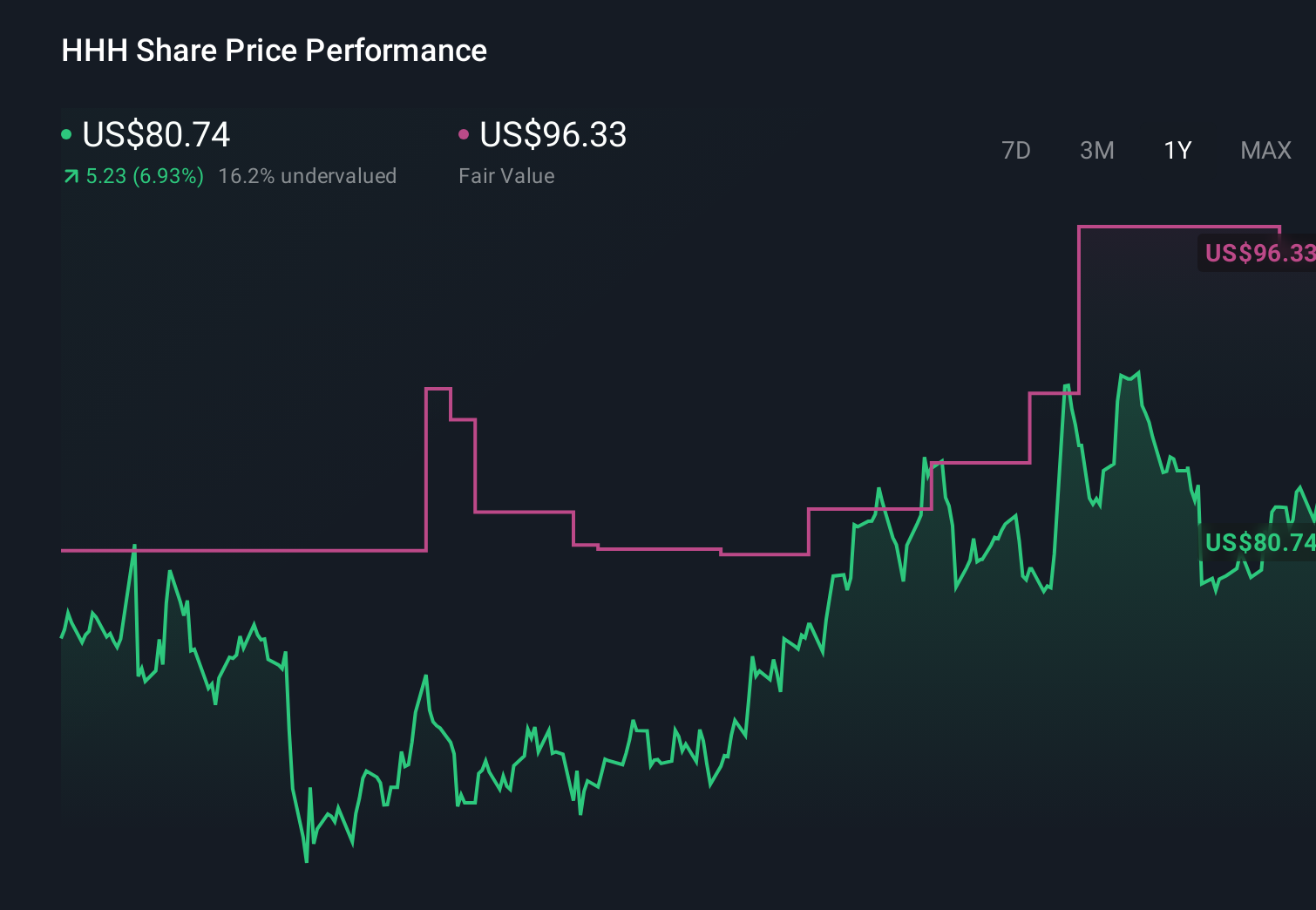Click the US$80.74 label on the chart edge

point(1258,543)
